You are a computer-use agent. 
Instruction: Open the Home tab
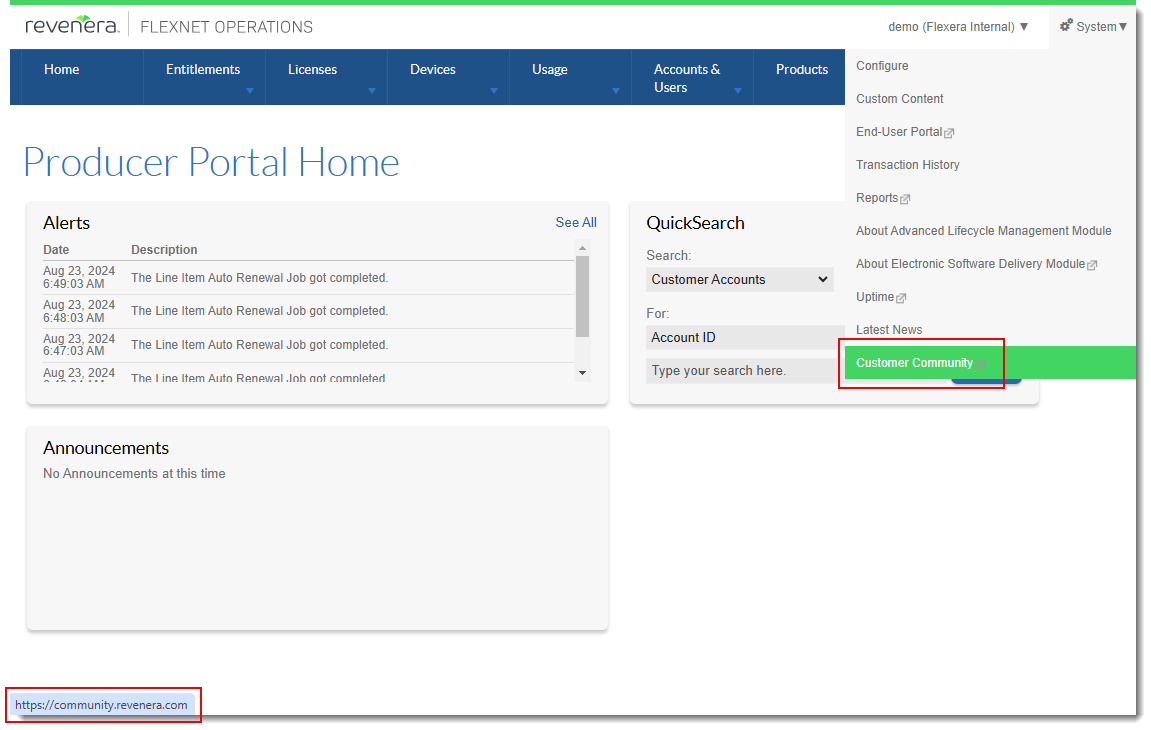(62, 70)
